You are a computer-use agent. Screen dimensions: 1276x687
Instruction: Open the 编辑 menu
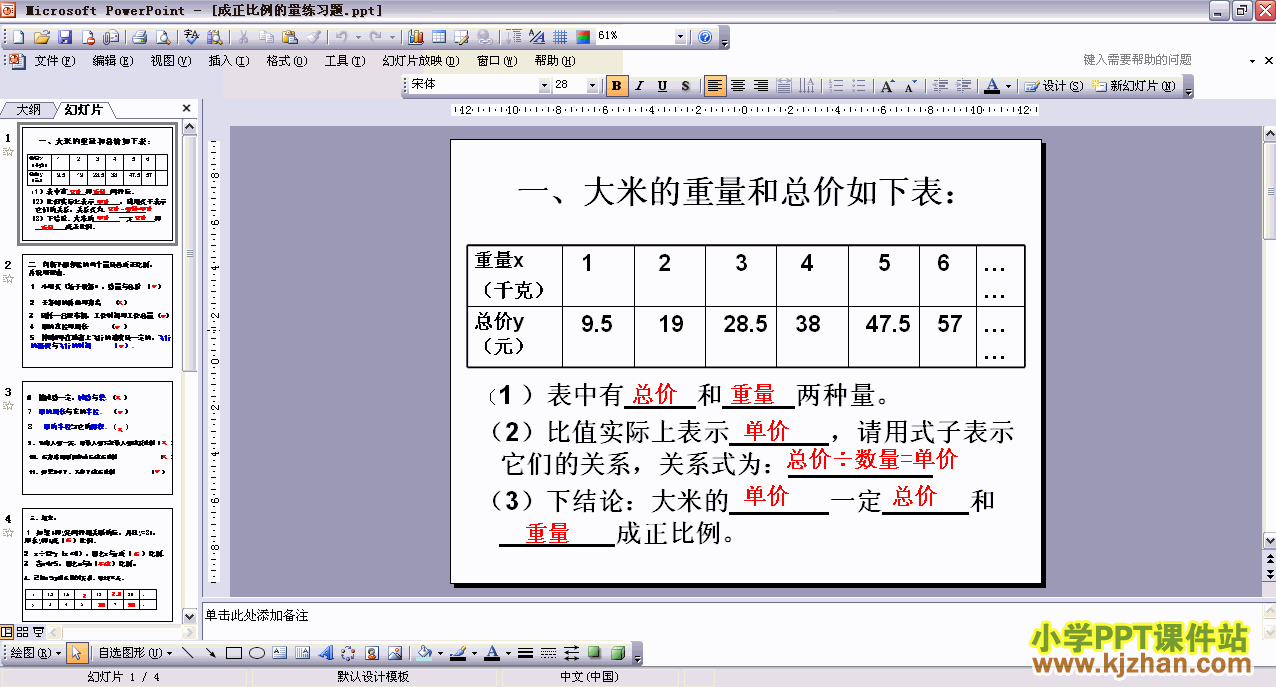pyautogui.click(x=113, y=61)
